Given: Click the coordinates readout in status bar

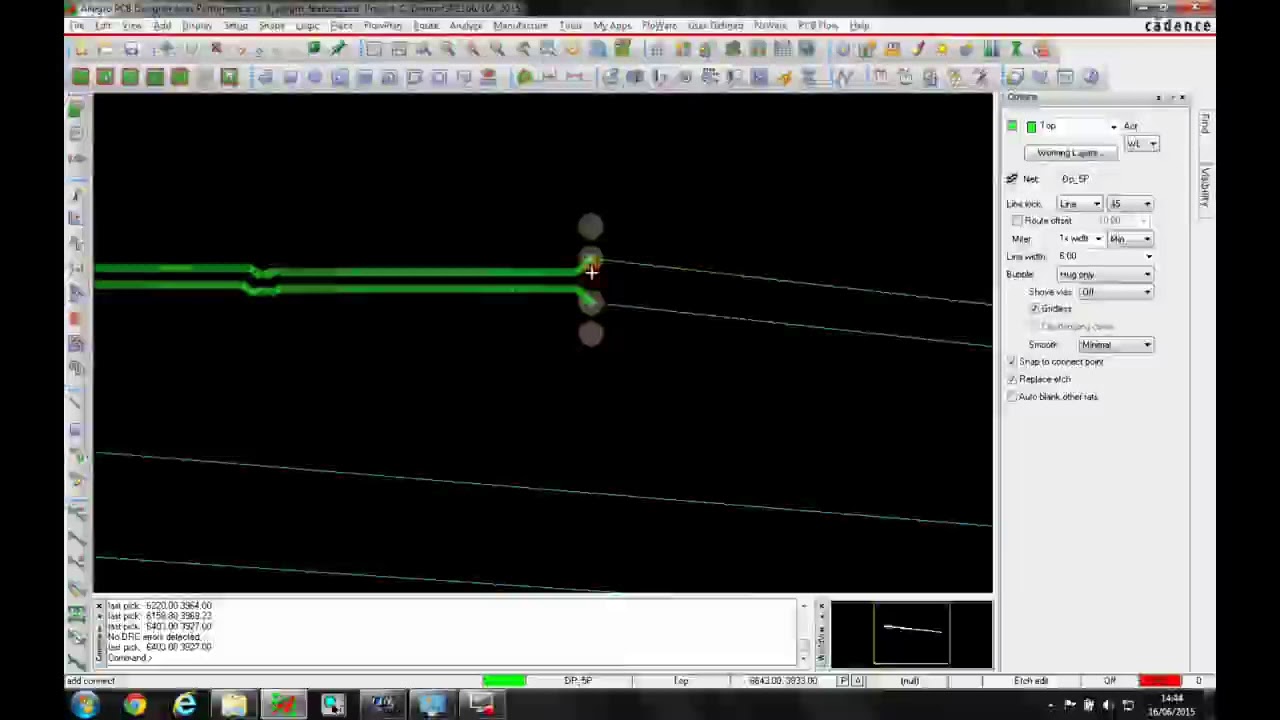Looking at the screenshot, I should (x=783, y=681).
